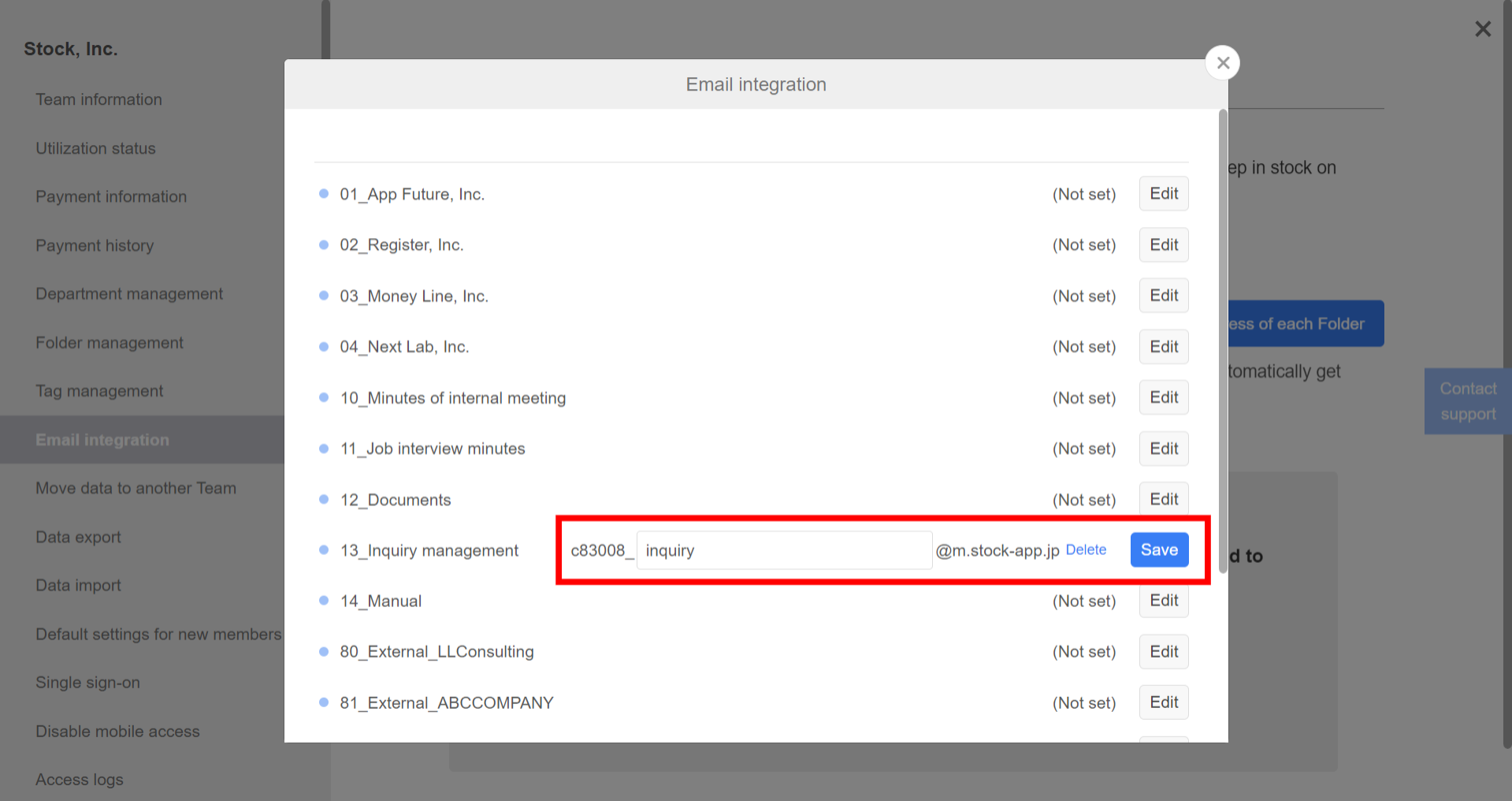Screen dimensions: 1512x801
Task: Click the bullet icon beside 10_Minutes of internal meeting
Action: click(x=324, y=398)
